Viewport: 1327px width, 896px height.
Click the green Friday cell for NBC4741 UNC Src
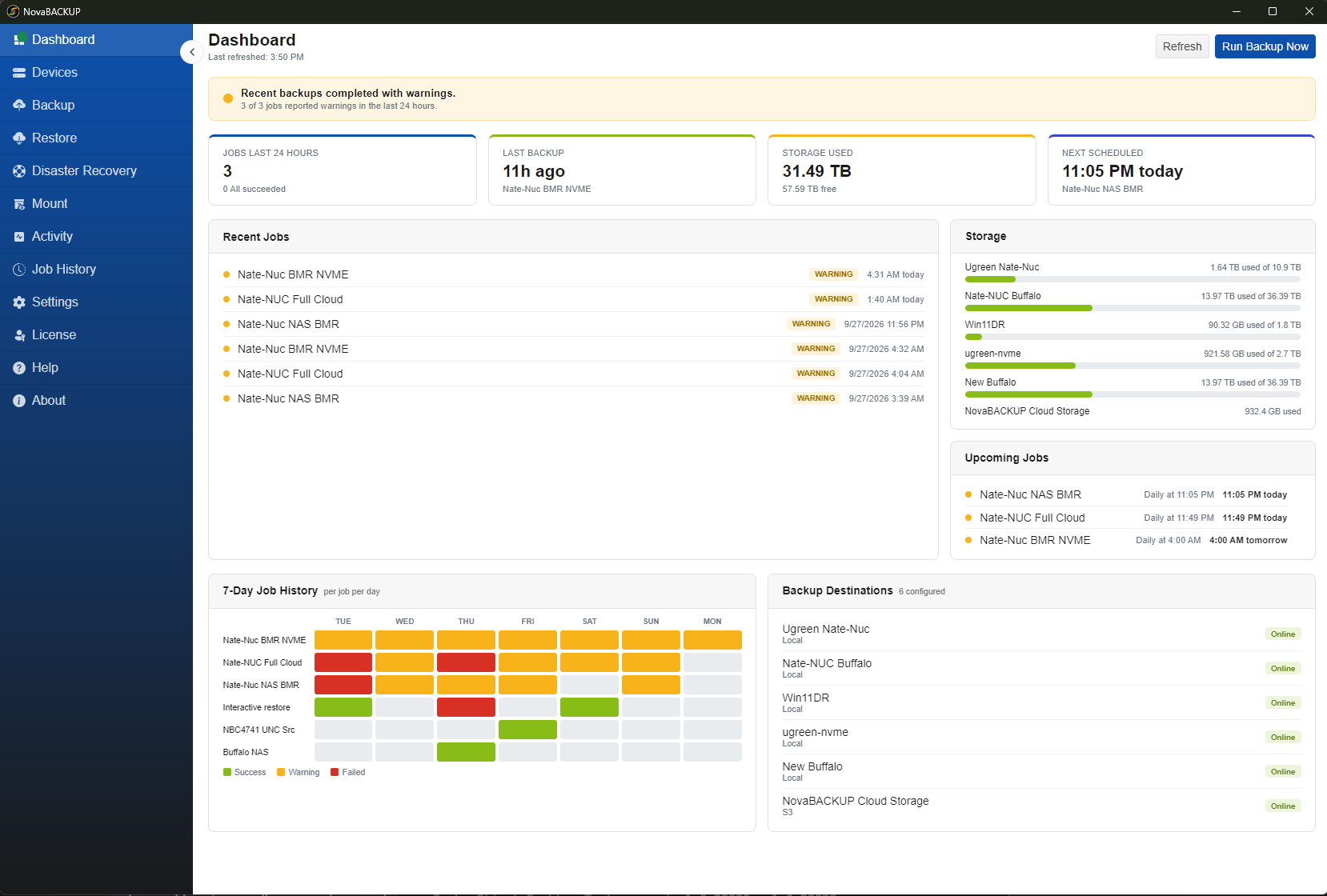(527, 730)
